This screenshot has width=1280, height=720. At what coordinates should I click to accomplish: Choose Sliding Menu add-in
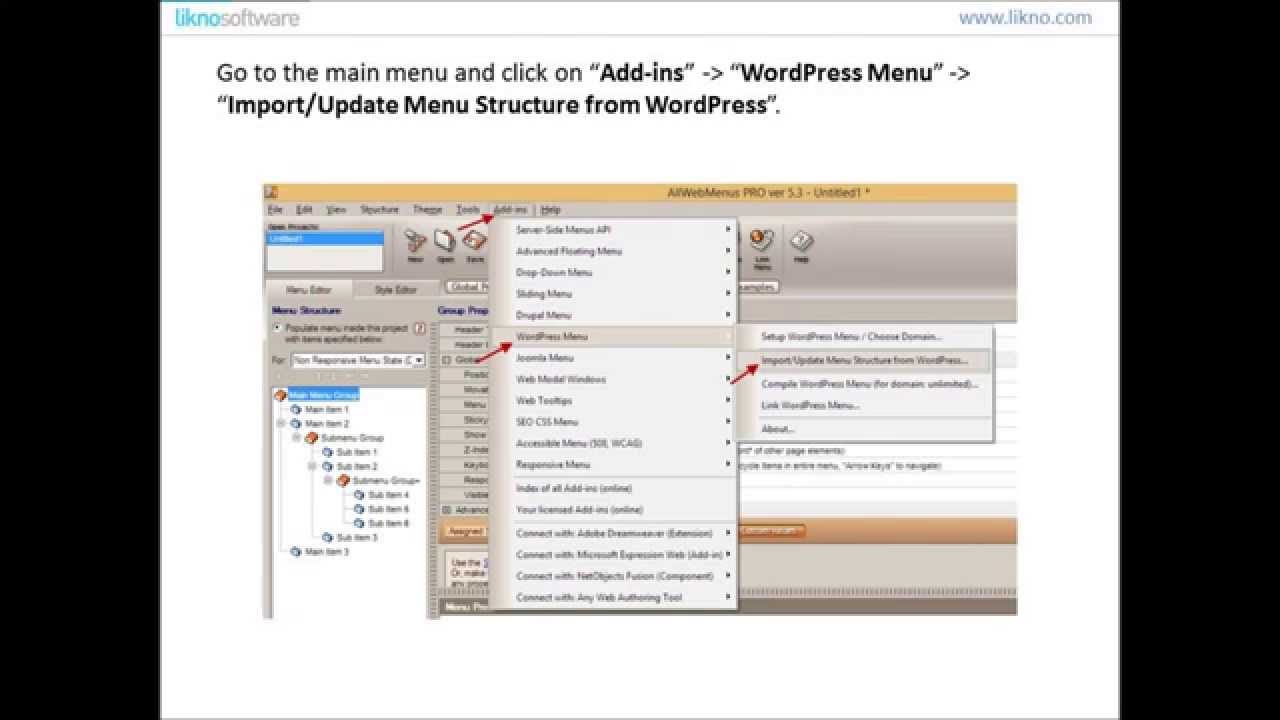click(x=614, y=293)
